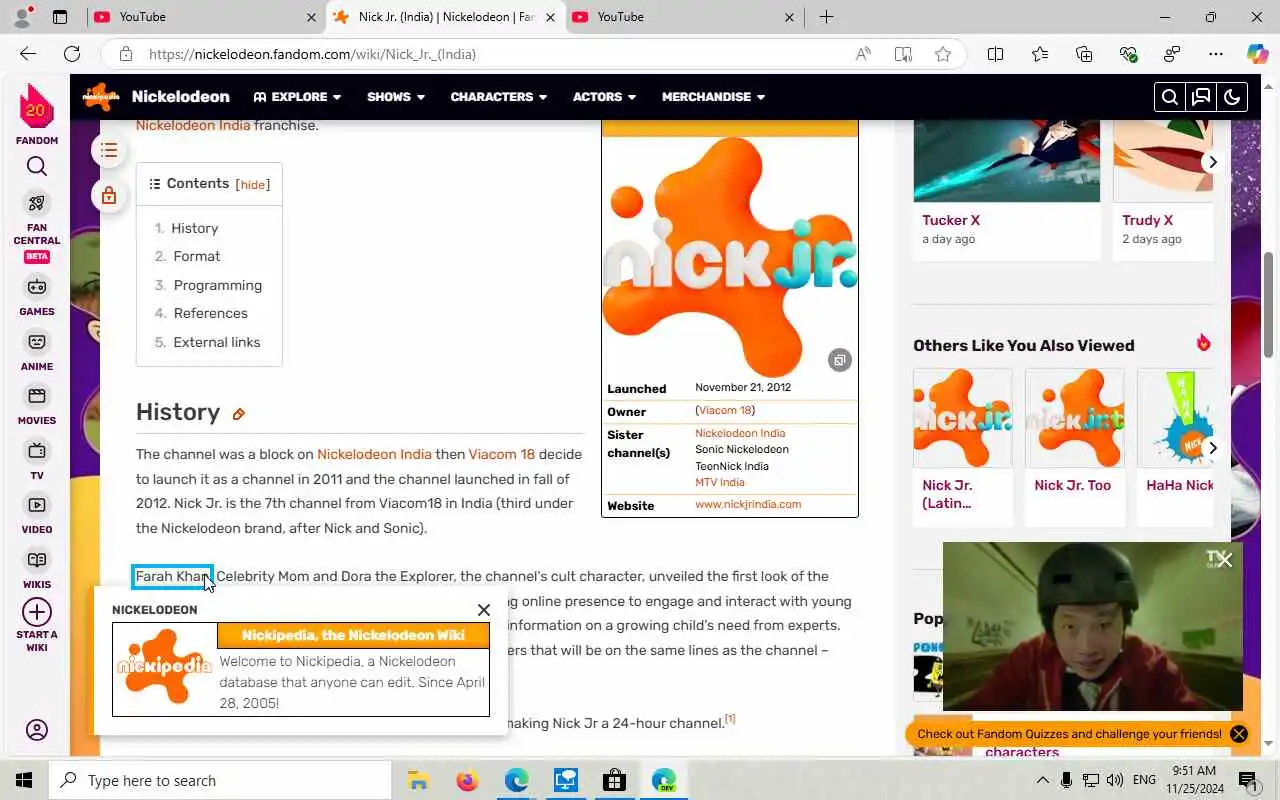Open the Farah Khan link
Viewport: 1280px width, 800px height.
pyautogui.click(x=172, y=577)
